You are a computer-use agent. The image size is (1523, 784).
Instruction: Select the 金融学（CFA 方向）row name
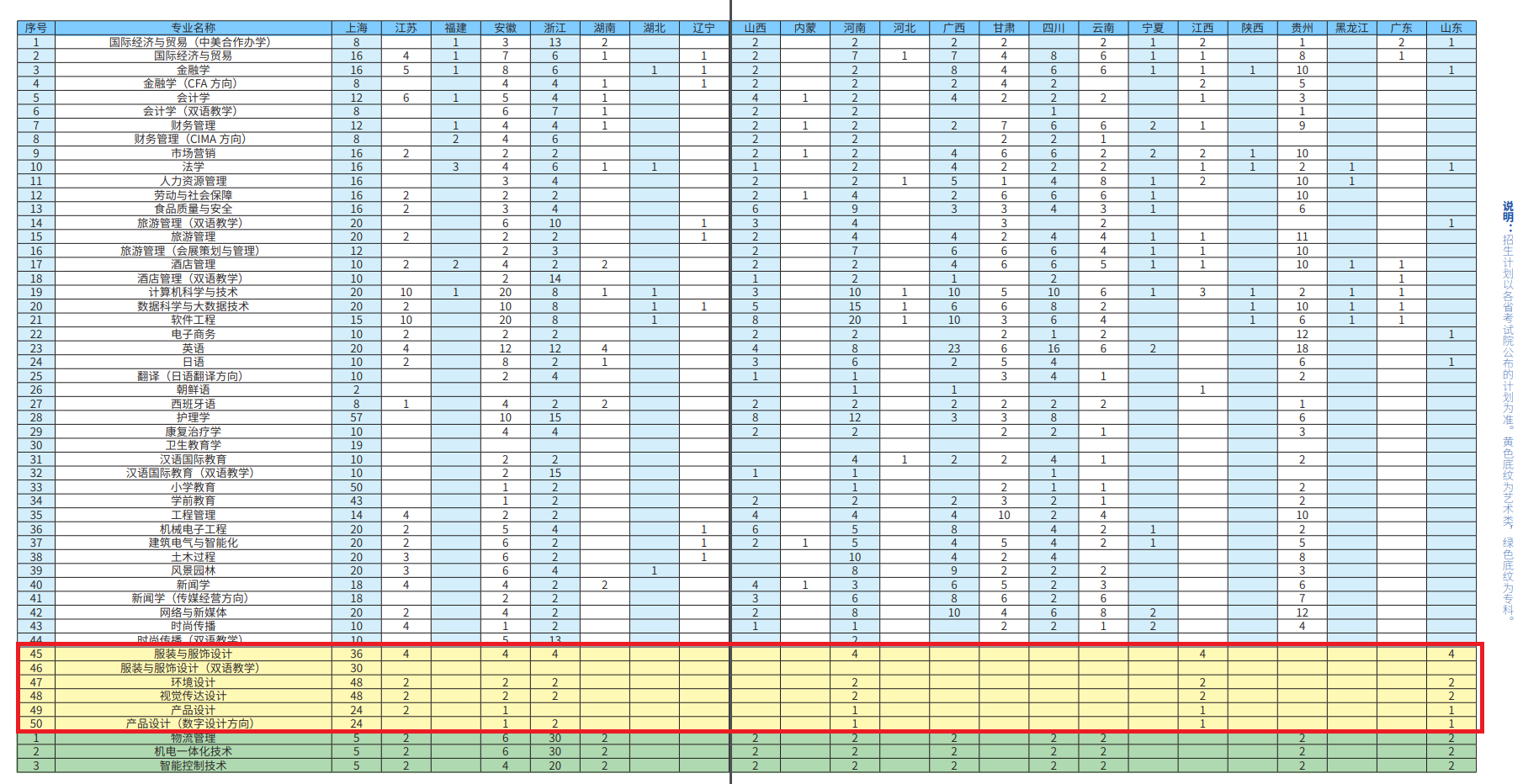click(190, 83)
